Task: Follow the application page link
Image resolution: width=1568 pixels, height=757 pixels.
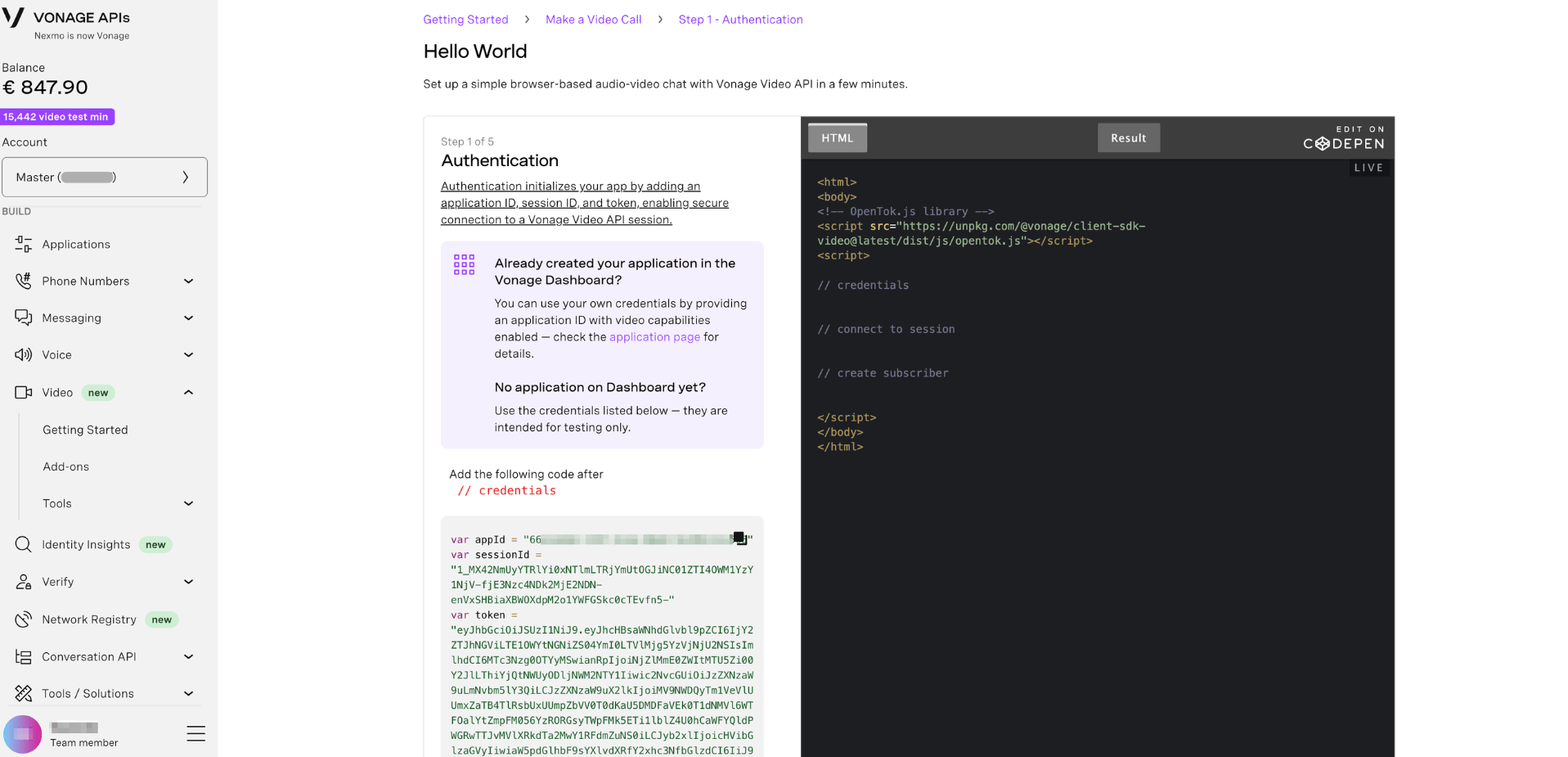Action: pos(654,337)
